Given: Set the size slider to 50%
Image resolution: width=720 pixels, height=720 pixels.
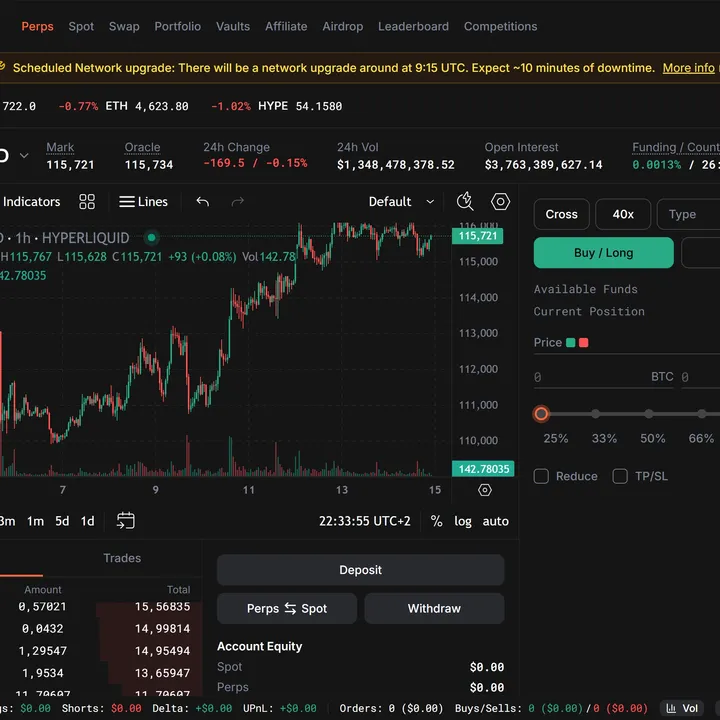Looking at the screenshot, I should [649, 414].
